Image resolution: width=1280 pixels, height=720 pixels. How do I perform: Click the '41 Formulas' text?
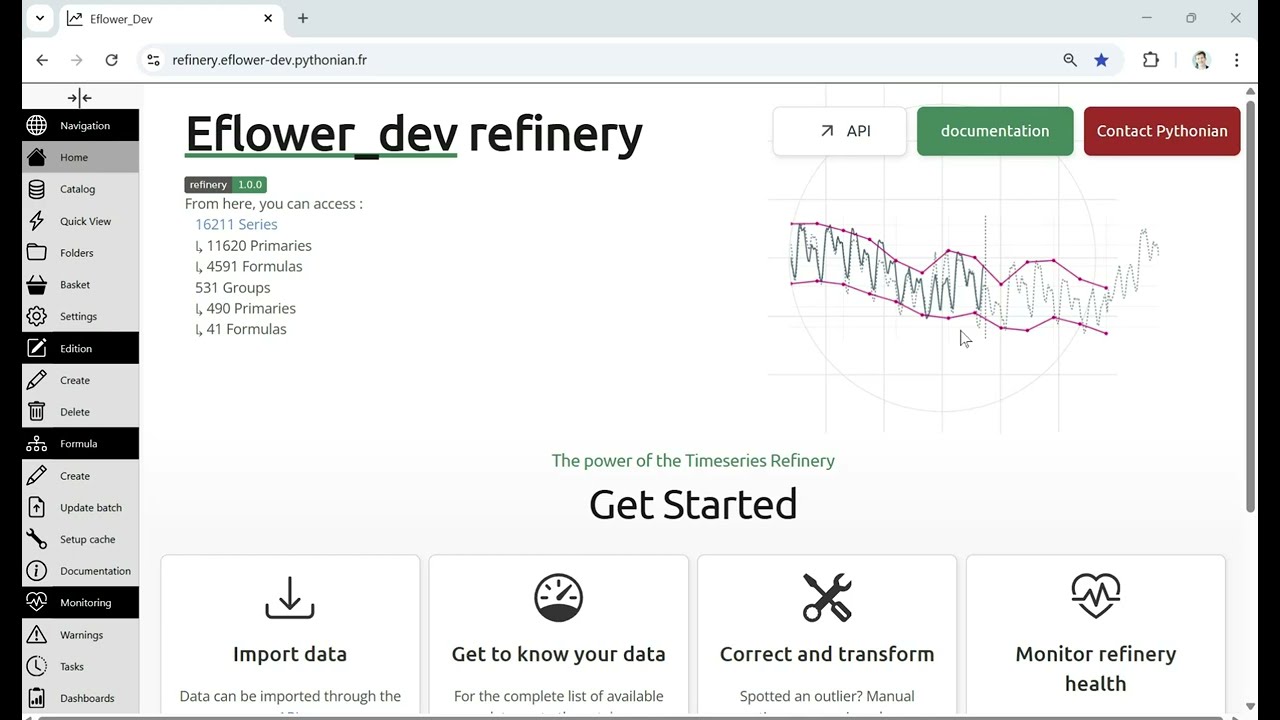coord(246,329)
